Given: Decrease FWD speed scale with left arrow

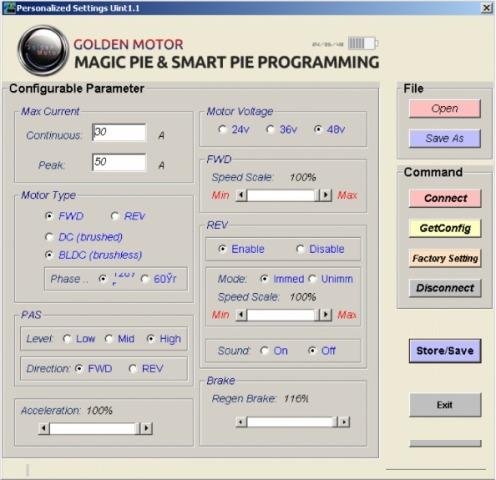Looking at the screenshot, I should tap(241, 195).
